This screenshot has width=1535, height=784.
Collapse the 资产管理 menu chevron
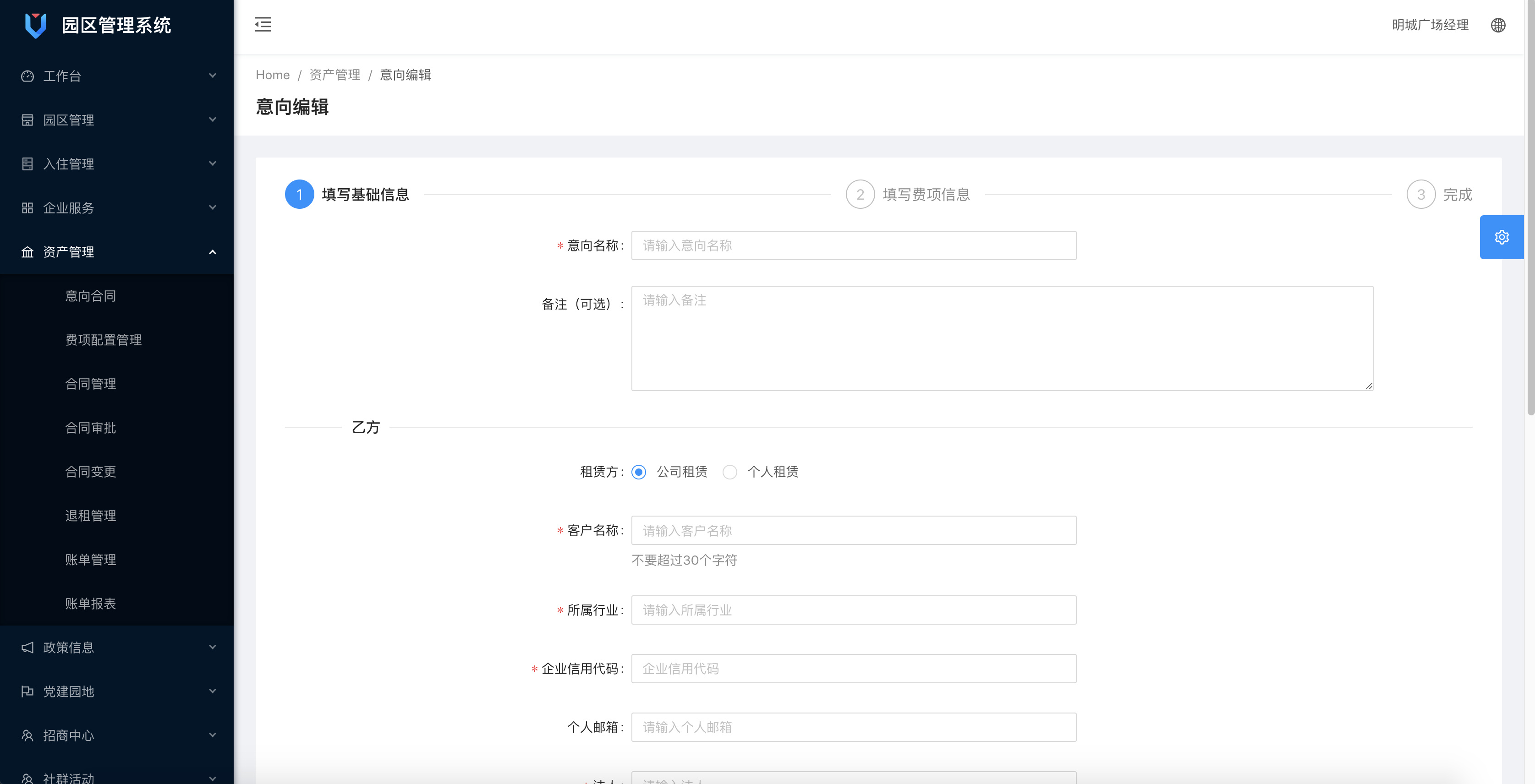pyautogui.click(x=212, y=252)
